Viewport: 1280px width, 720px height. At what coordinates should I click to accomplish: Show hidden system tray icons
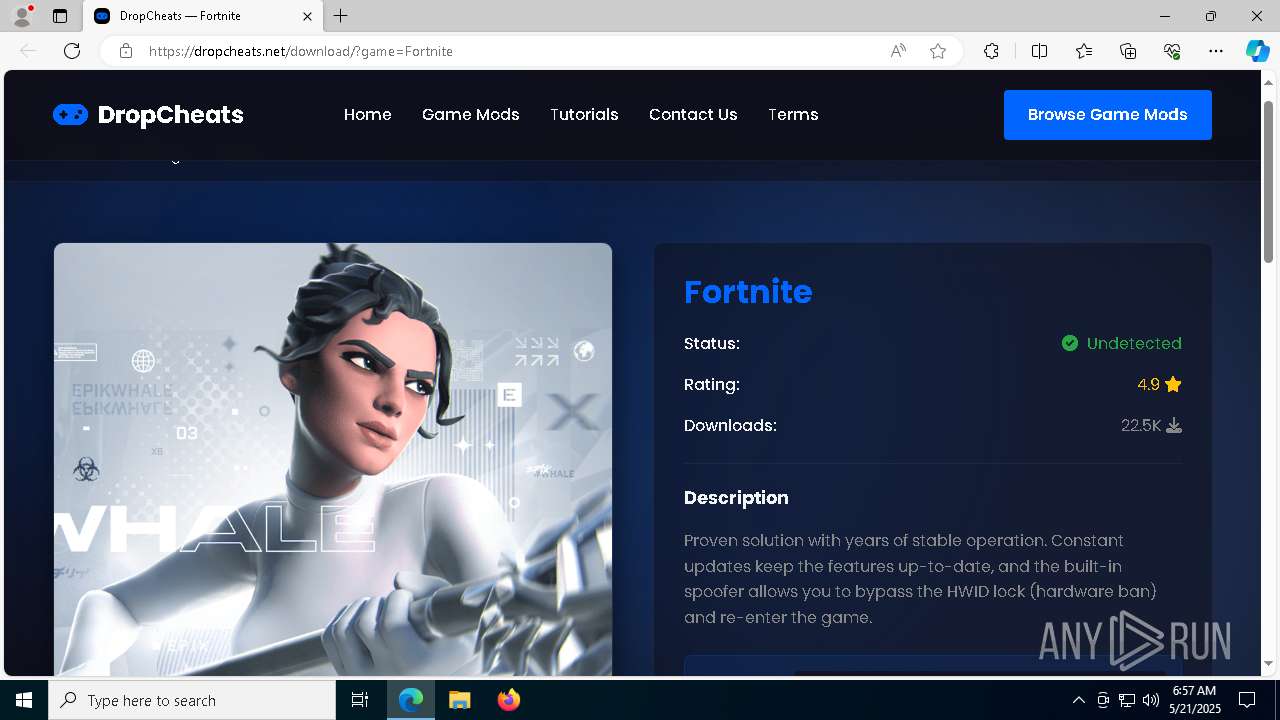coord(1078,700)
